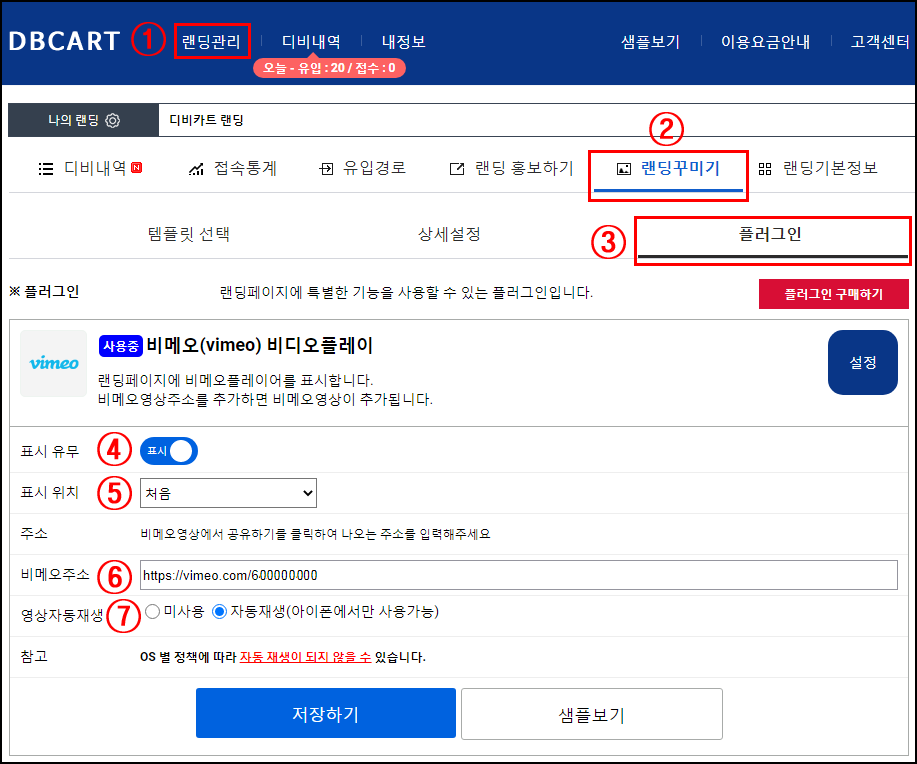917x764 pixels.
Task: Select the 미사용 radio button
Action: [x=153, y=611]
